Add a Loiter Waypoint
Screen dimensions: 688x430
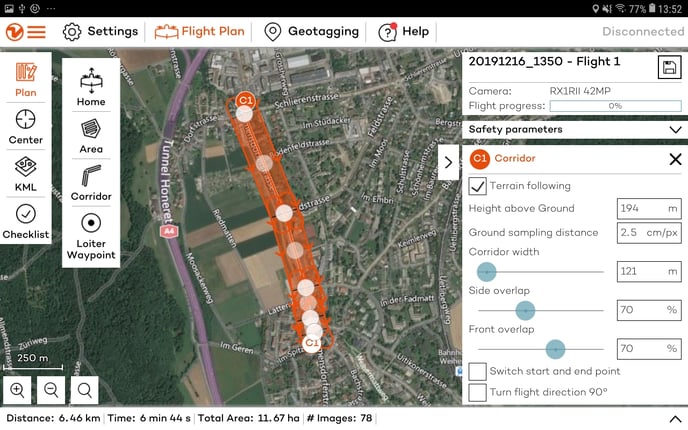91,236
